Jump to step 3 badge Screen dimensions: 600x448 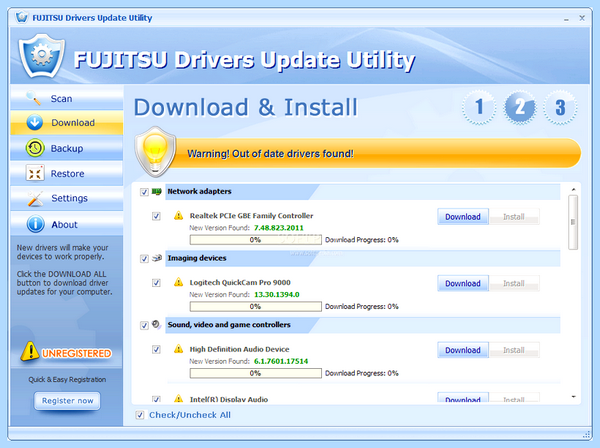[x=560, y=107]
